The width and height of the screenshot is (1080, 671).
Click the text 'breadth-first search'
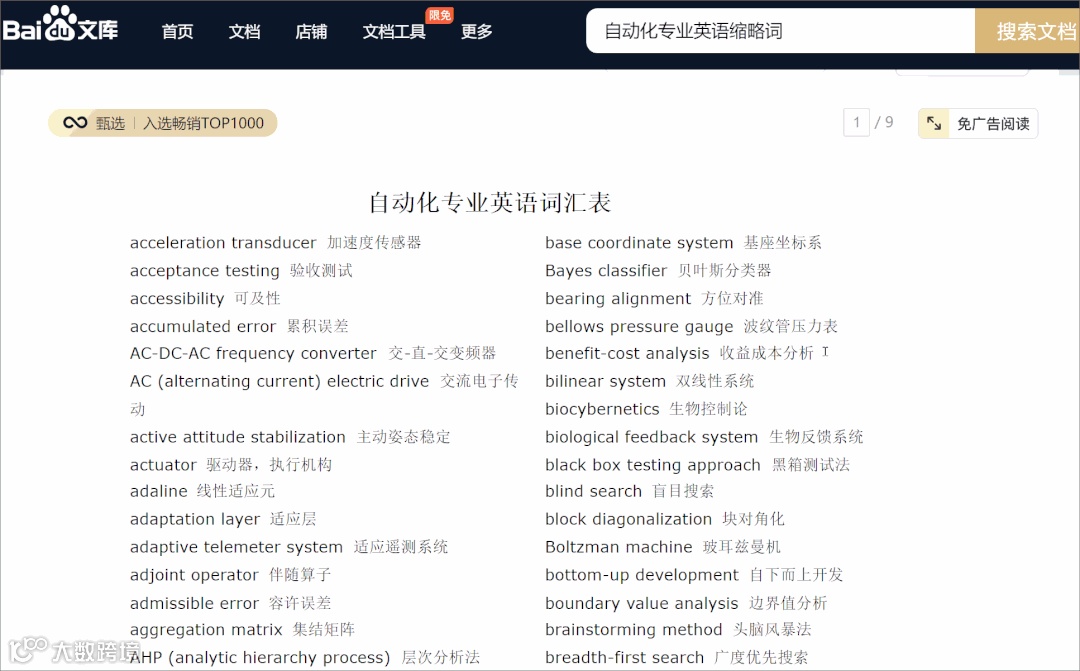point(625,657)
